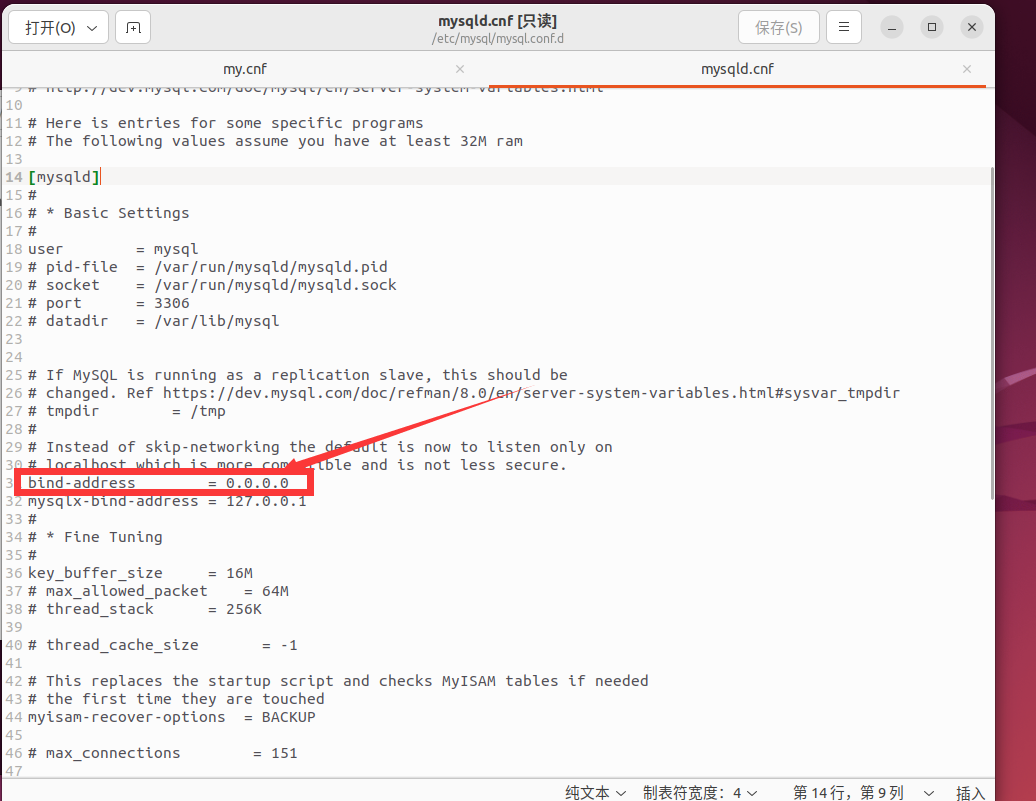1036x801 pixels.
Task: Click the 'Here is entries for some specific programs' comment
Action: point(225,124)
